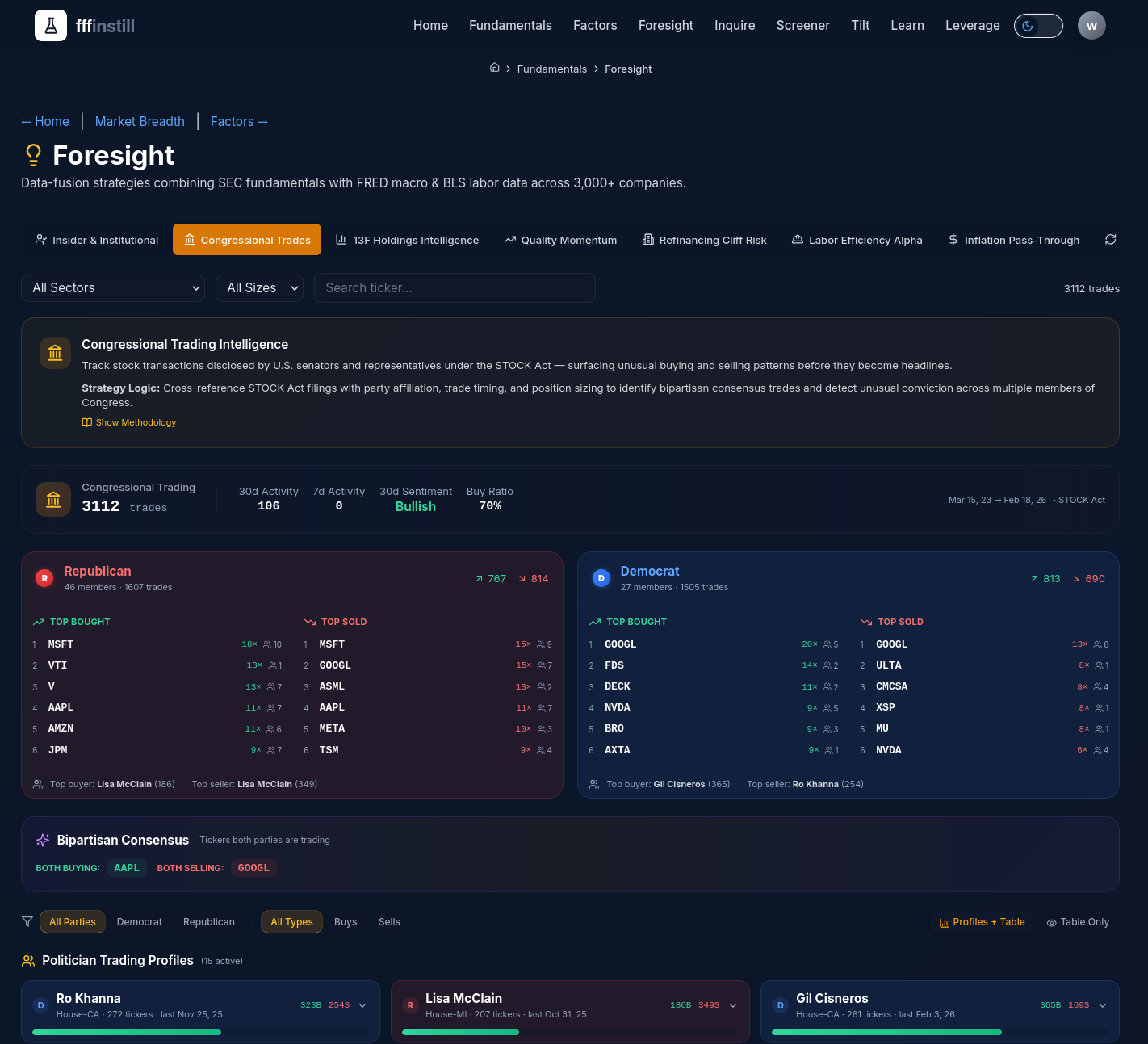Click the ← Home link
Viewport: 1148px width, 1044px height.
pos(45,121)
